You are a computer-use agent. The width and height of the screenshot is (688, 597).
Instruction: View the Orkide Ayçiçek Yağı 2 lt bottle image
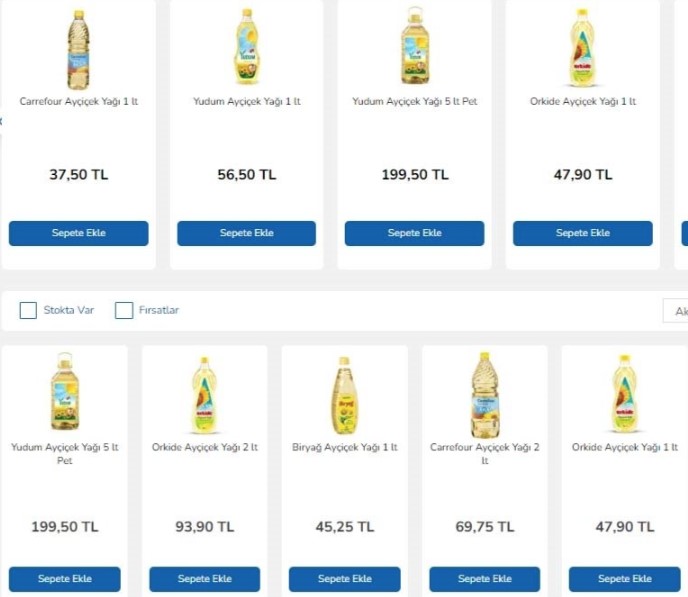[x=204, y=394]
